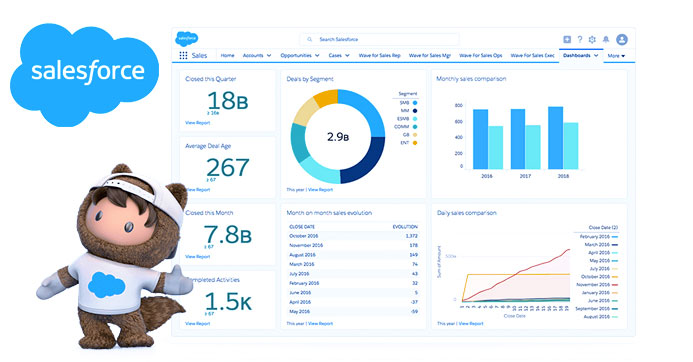Expand the Accounts tab dropdown chevron
This screenshot has height=362, width=693.
(269, 56)
